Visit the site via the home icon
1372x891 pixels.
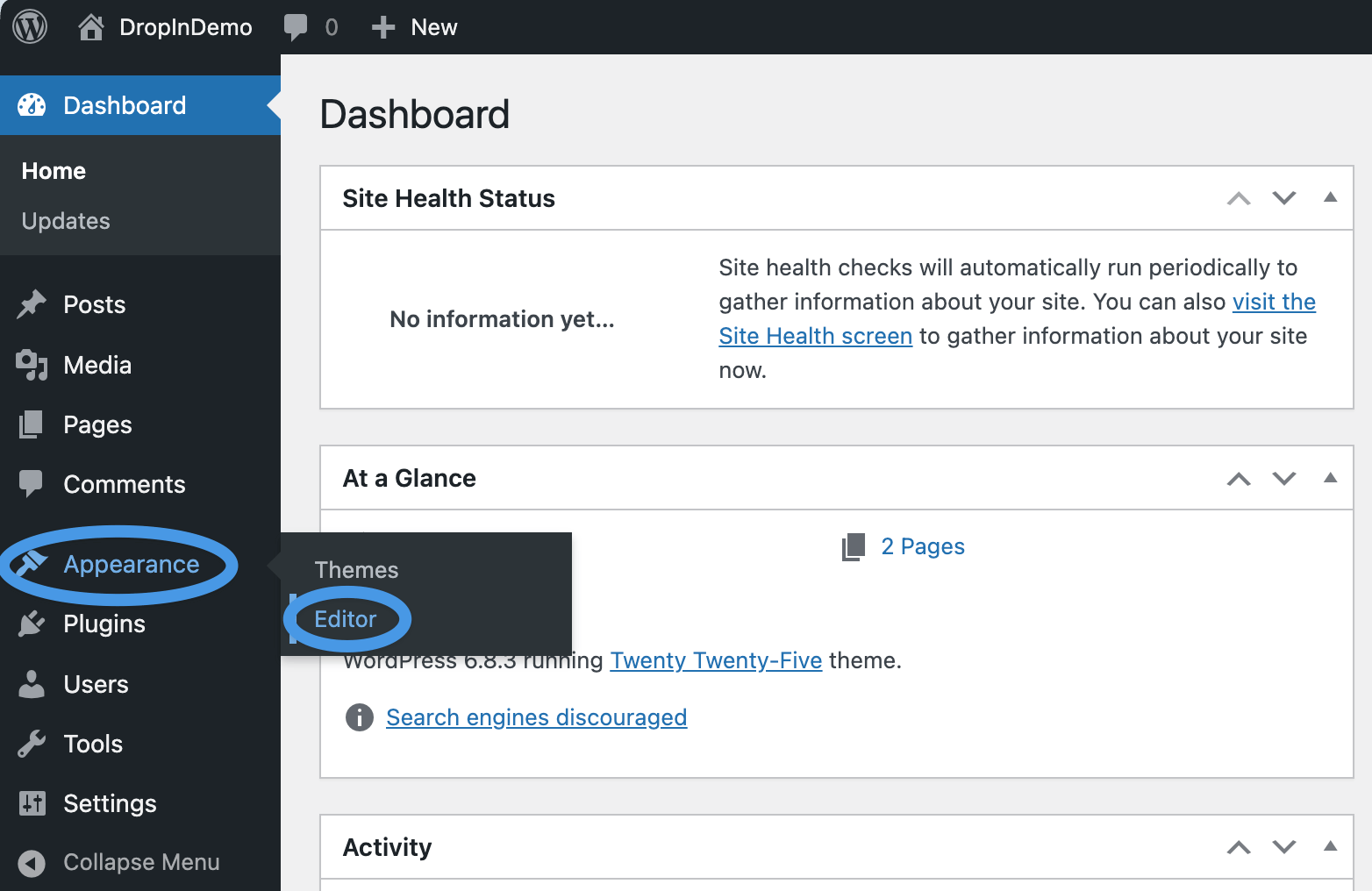90,26
